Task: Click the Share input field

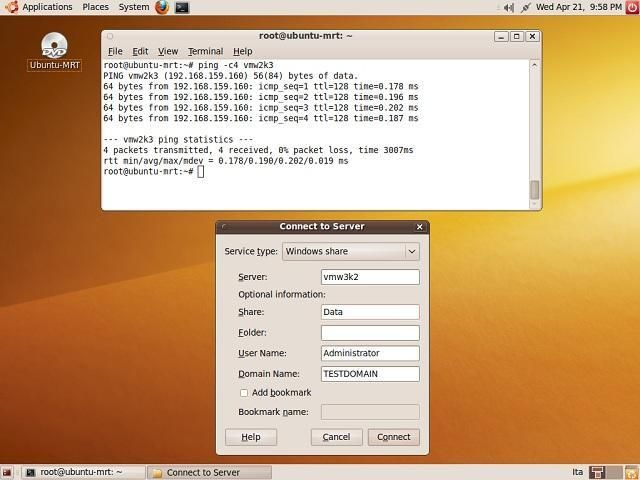Action: pyautogui.click(x=369, y=312)
